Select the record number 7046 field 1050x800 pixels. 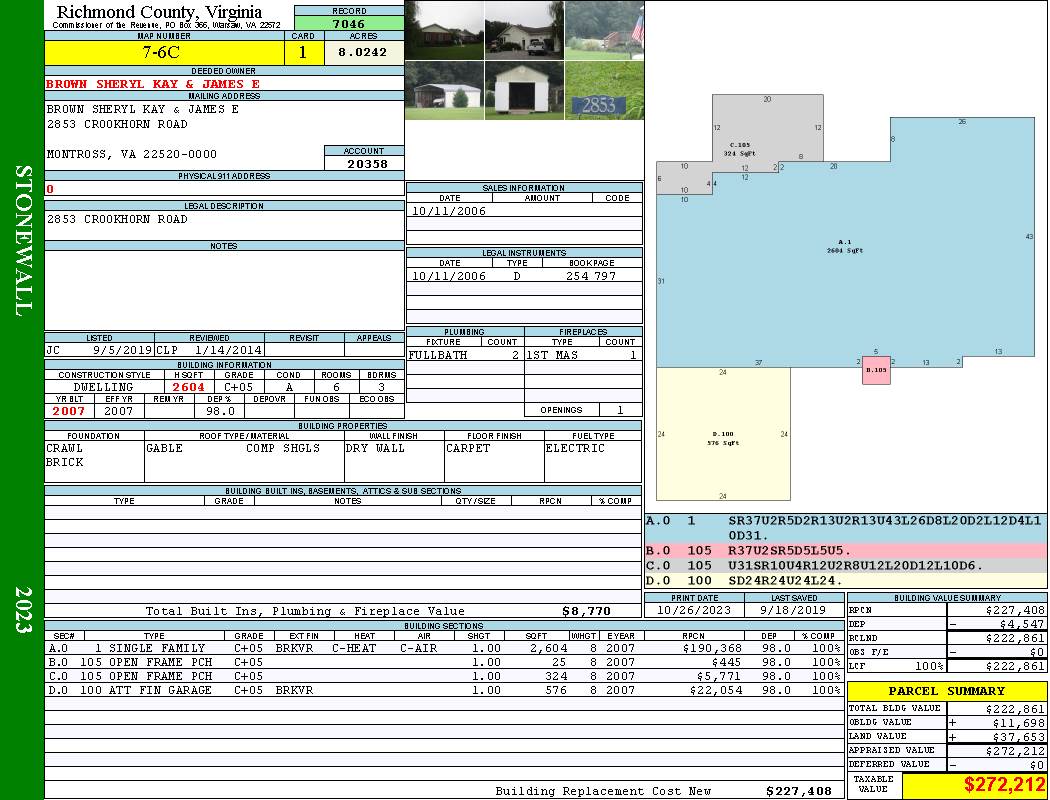pos(349,24)
